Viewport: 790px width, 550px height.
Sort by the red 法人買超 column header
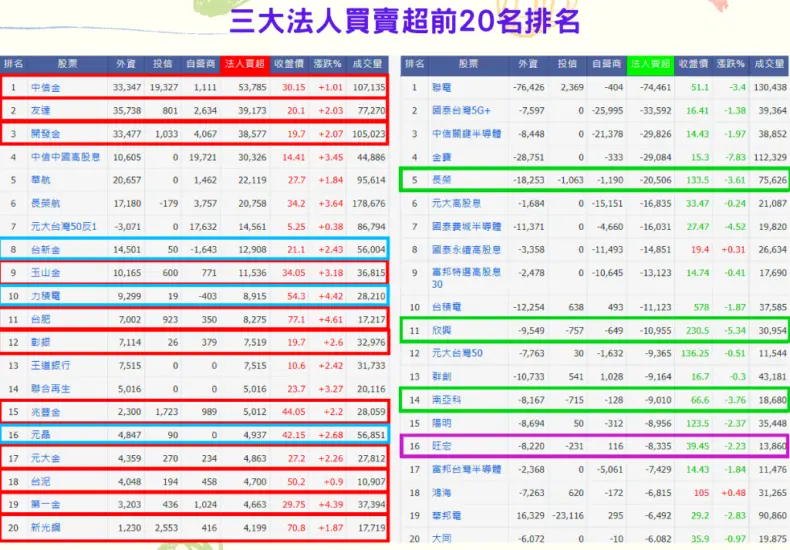pos(245,64)
